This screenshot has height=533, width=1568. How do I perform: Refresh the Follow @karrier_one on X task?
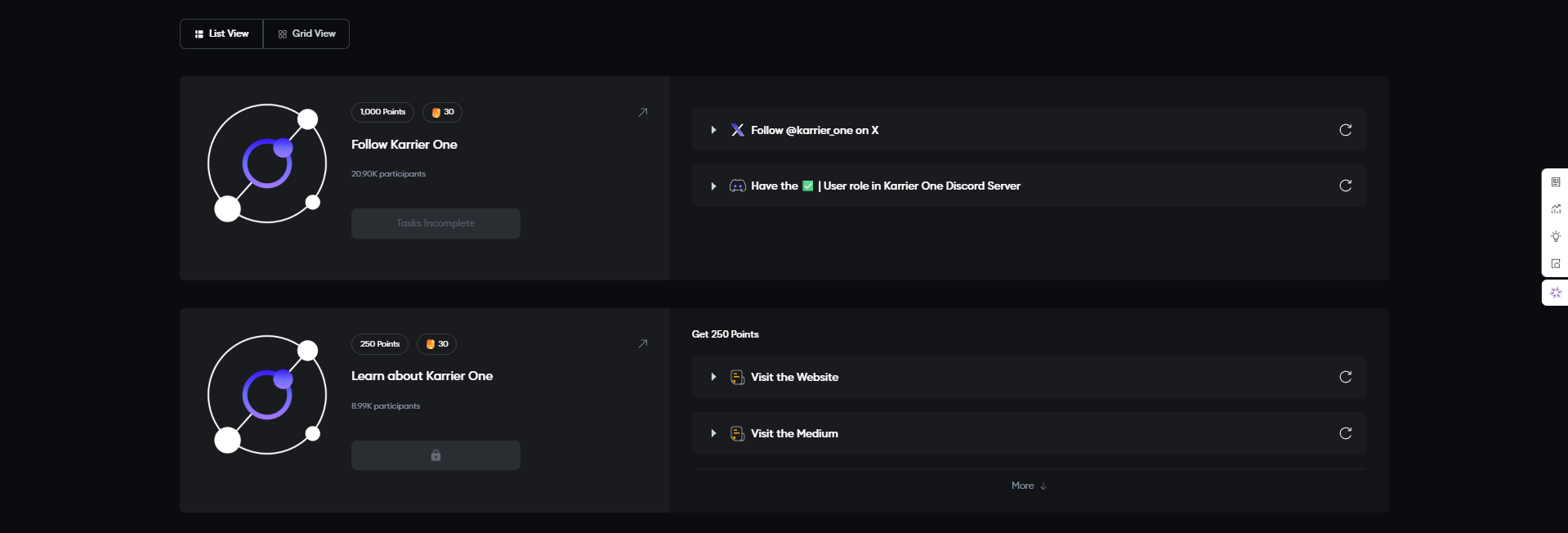(x=1345, y=130)
